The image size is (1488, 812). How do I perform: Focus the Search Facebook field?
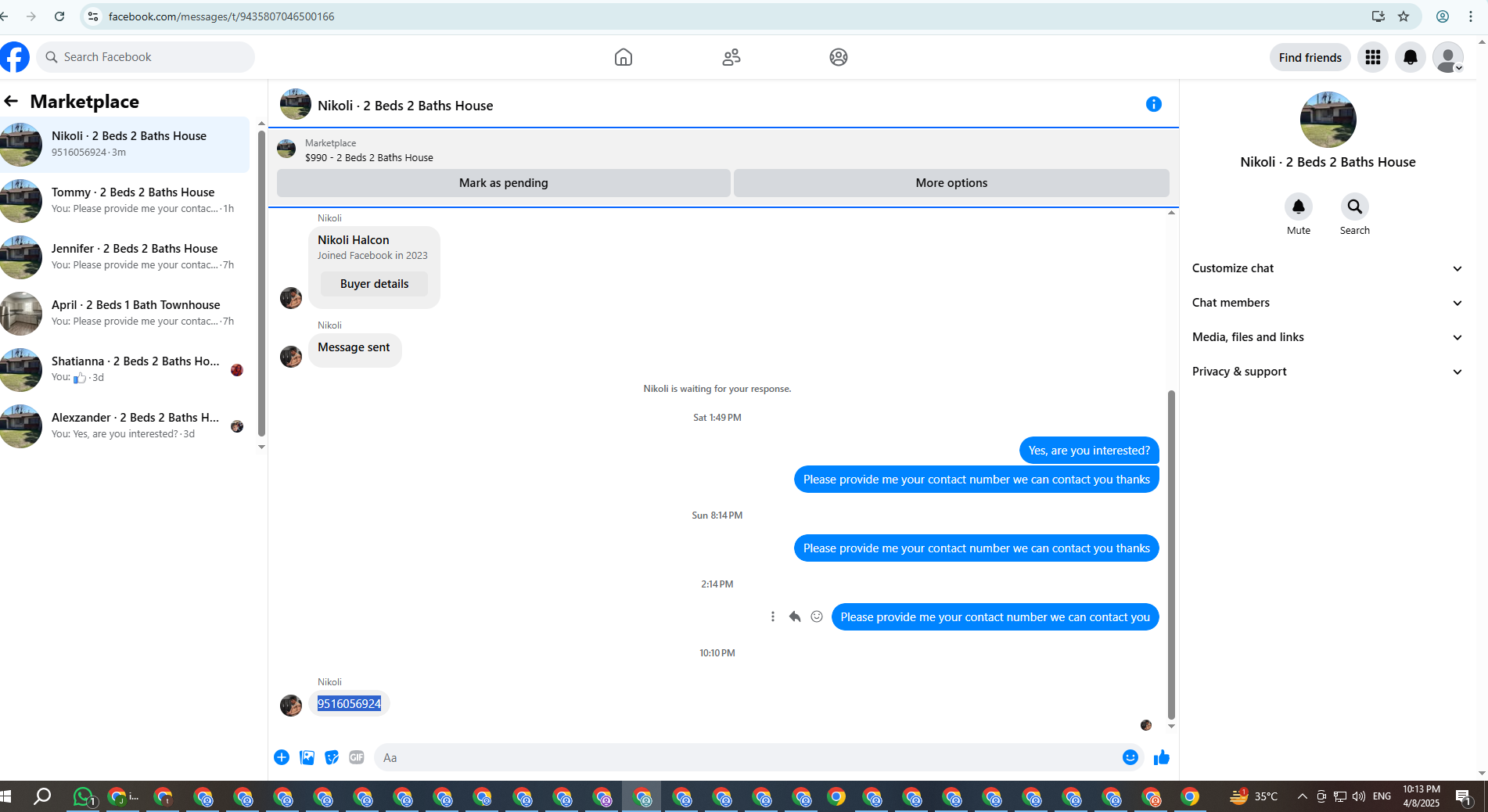point(146,57)
